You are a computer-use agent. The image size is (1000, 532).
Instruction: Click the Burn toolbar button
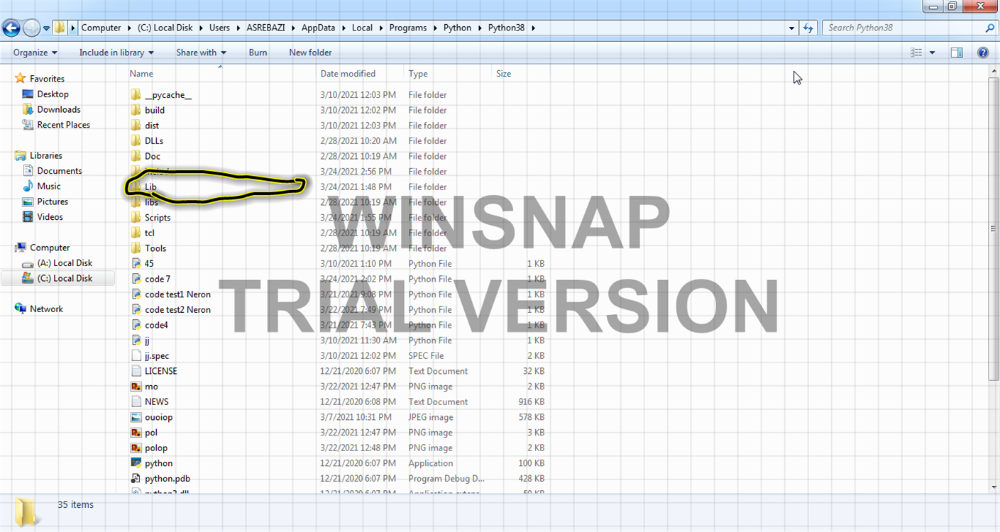pos(257,52)
